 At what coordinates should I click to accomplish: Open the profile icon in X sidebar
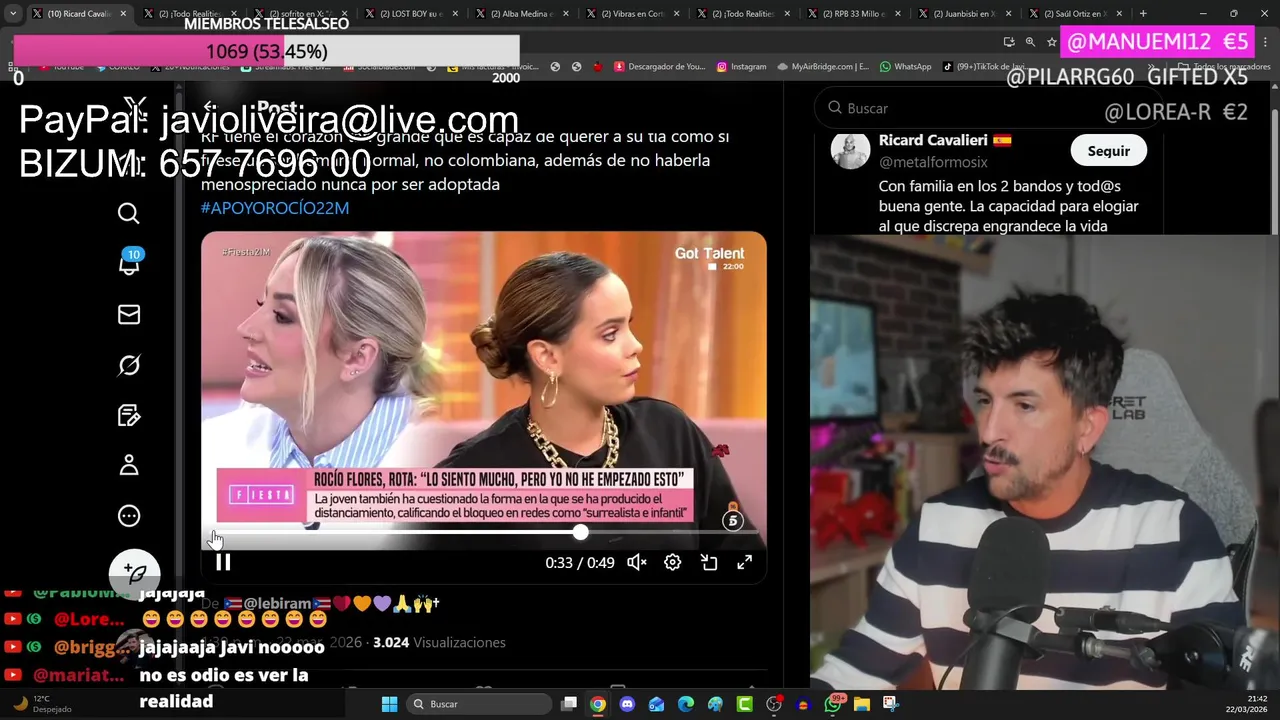(129, 465)
